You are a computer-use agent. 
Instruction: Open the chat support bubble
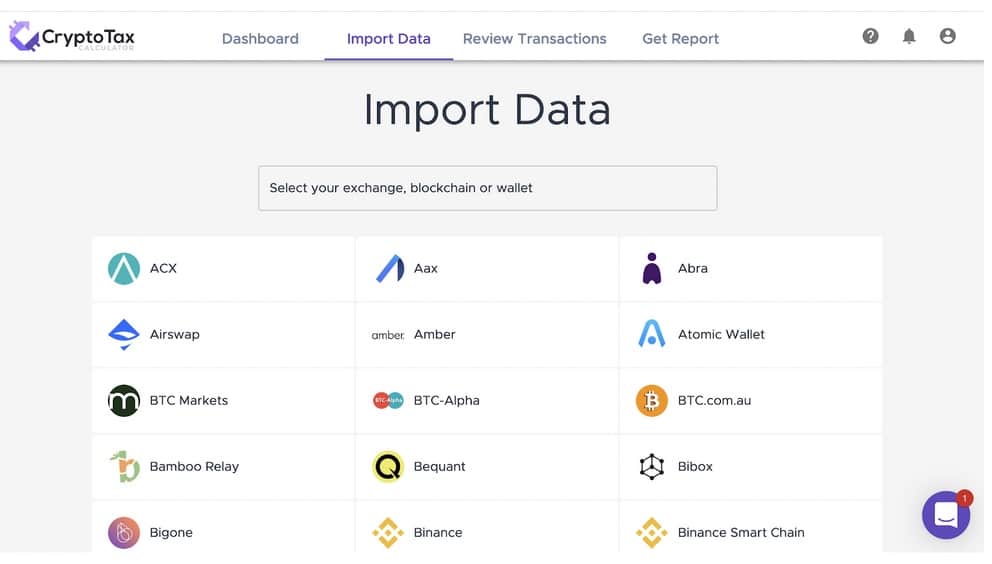945,515
